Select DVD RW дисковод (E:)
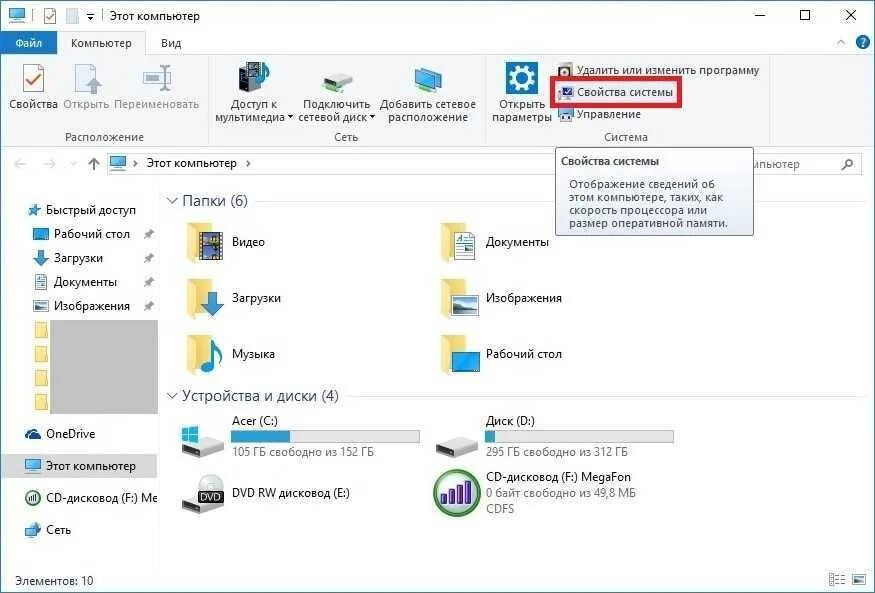This screenshot has height=593, width=875. pyautogui.click(x=266, y=493)
